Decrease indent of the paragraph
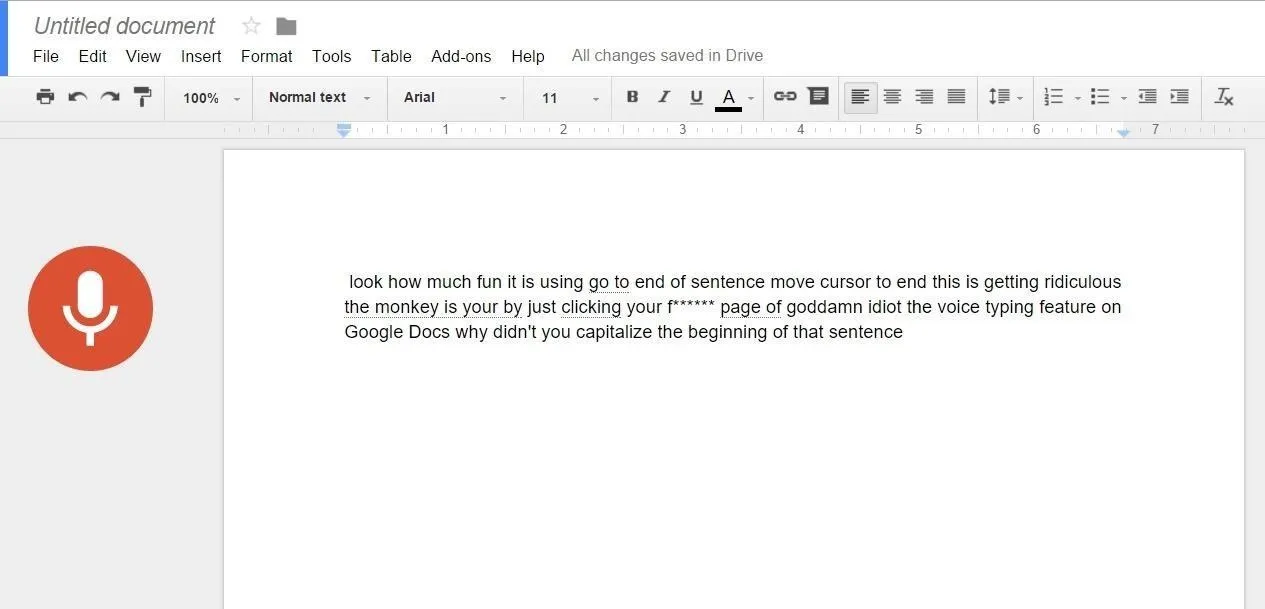The height and width of the screenshot is (609, 1265). 1147,97
